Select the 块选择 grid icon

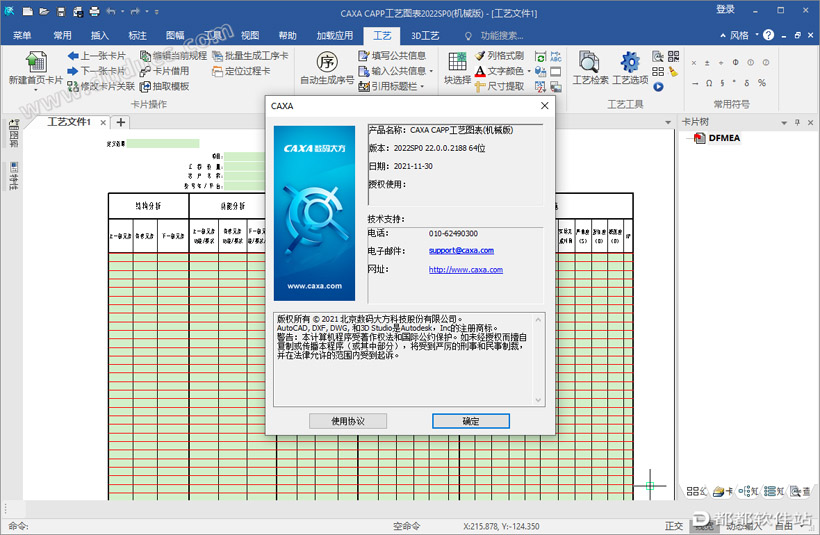[x=457, y=62]
